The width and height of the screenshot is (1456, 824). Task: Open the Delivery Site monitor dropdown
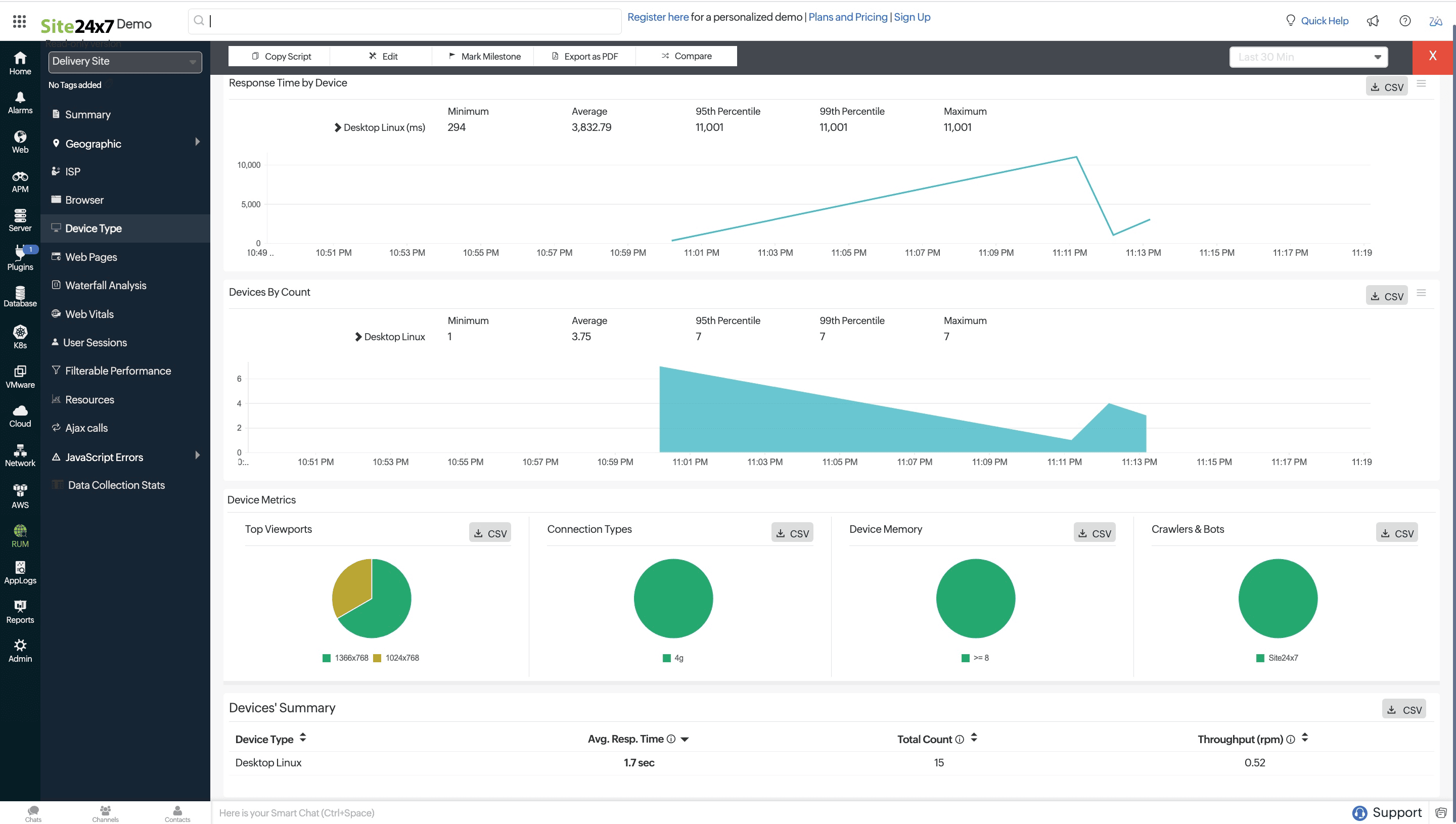(124, 61)
